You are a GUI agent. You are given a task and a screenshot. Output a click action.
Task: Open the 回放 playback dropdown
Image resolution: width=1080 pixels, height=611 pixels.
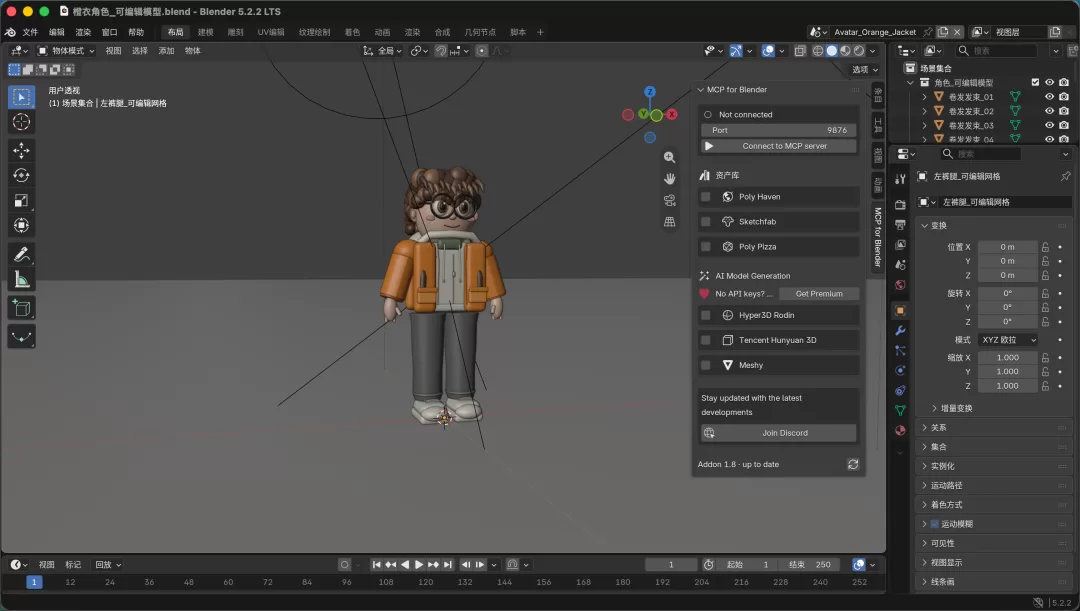click(107, 565)
